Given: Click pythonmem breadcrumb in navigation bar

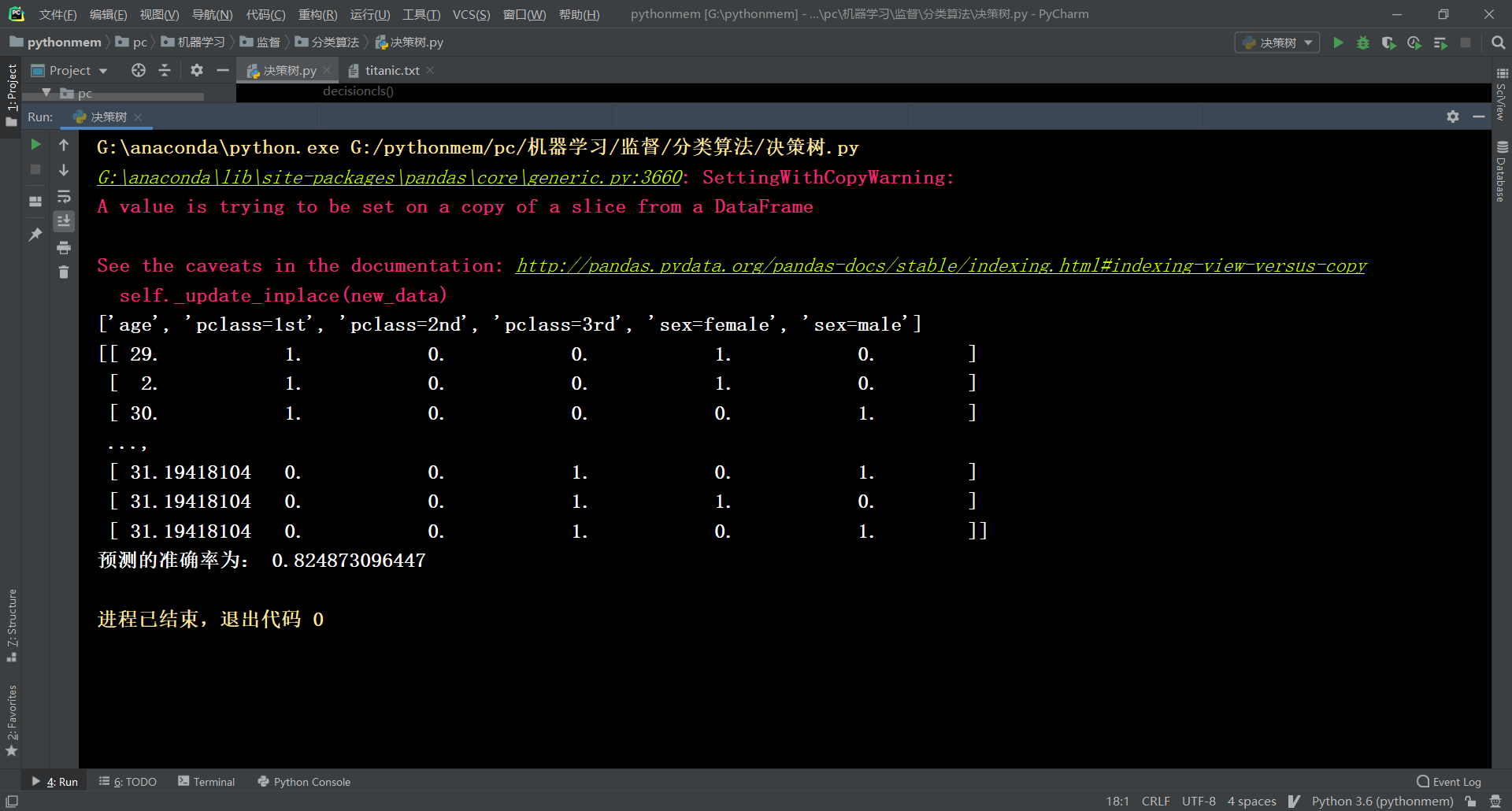Looking at the screenshot, I should [x=55, y=43].
